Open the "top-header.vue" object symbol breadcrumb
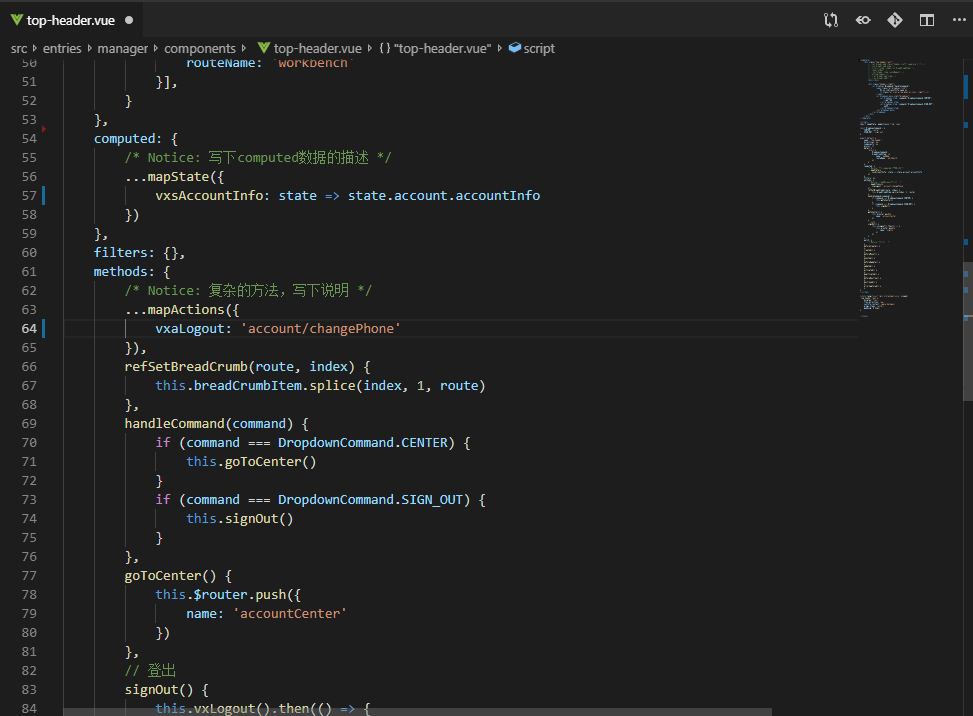Viewport: 973px width, 716px height. 435,48
